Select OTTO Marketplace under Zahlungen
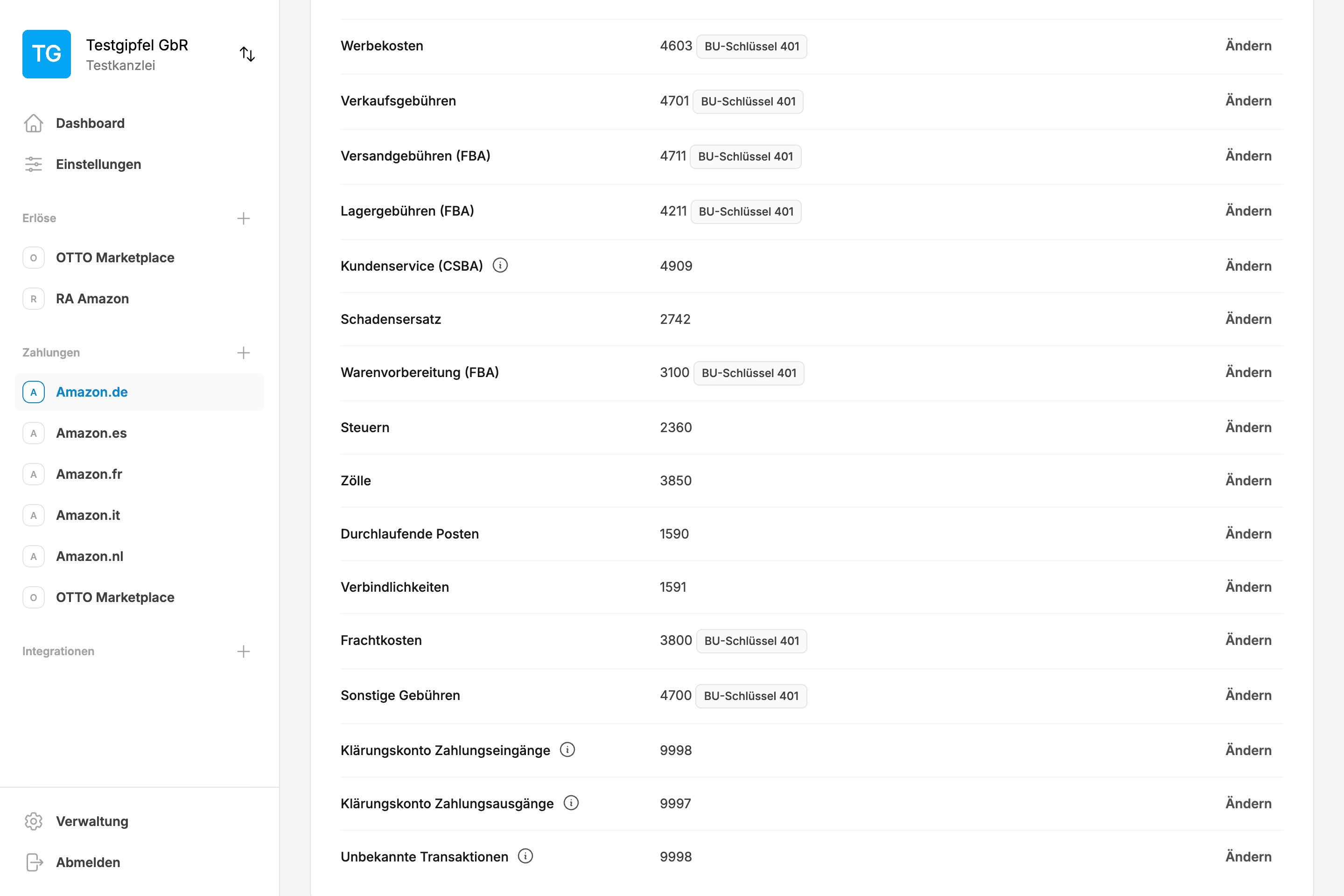Viewport: 1344px width, 896px height. [x=115, y=597]
